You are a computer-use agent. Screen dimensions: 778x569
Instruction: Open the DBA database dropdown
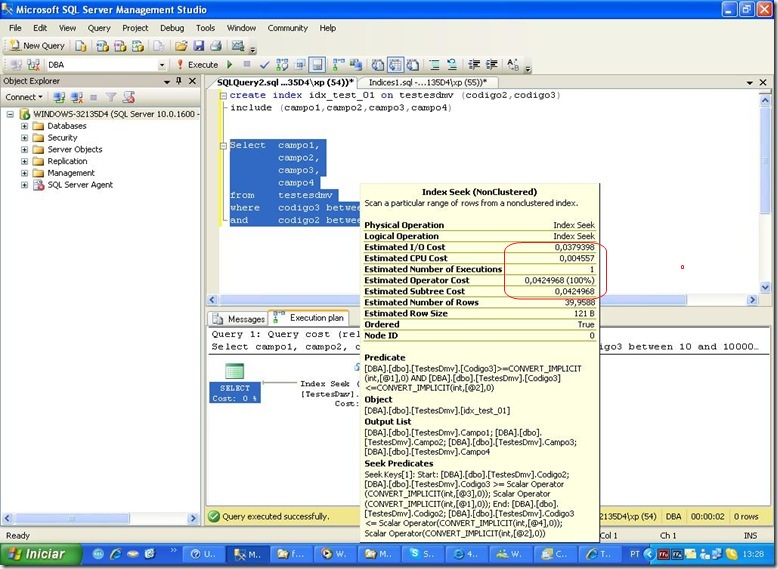[x=162, y=65]
